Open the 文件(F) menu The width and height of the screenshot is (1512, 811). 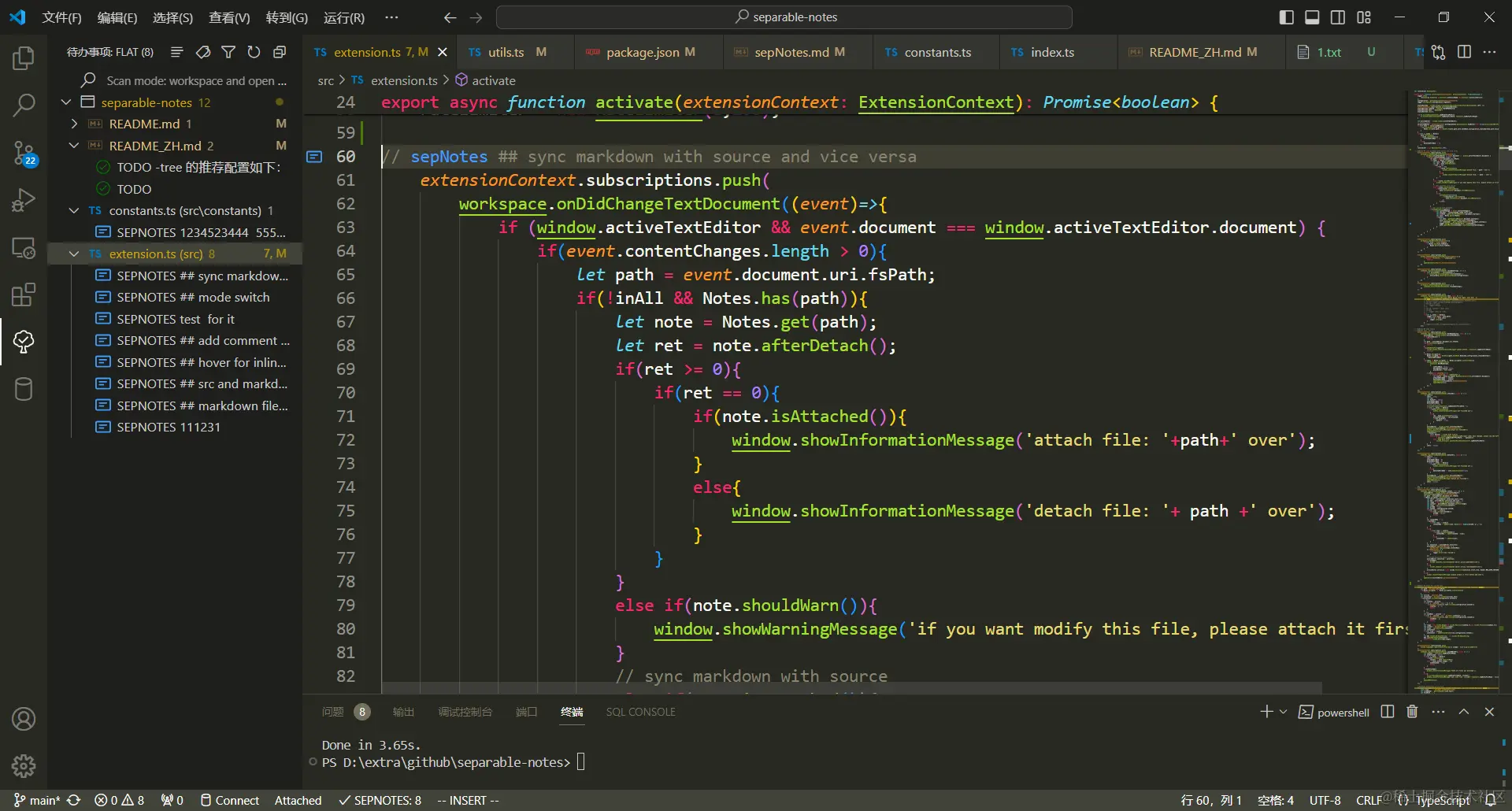pos(62,17)
